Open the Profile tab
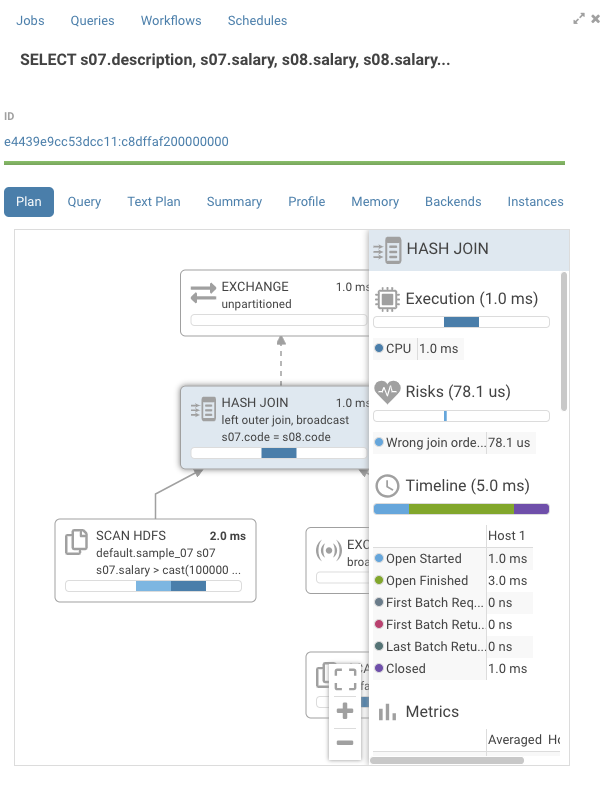Screen dimensions: 610x804 307,202
